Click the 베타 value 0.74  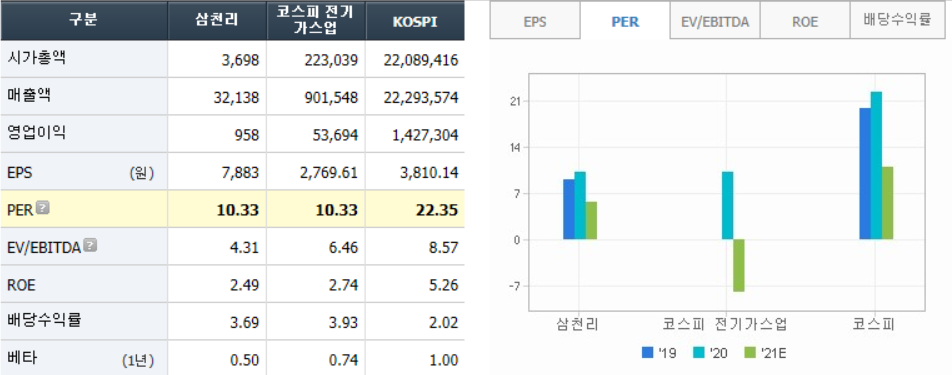coord(344,360)
